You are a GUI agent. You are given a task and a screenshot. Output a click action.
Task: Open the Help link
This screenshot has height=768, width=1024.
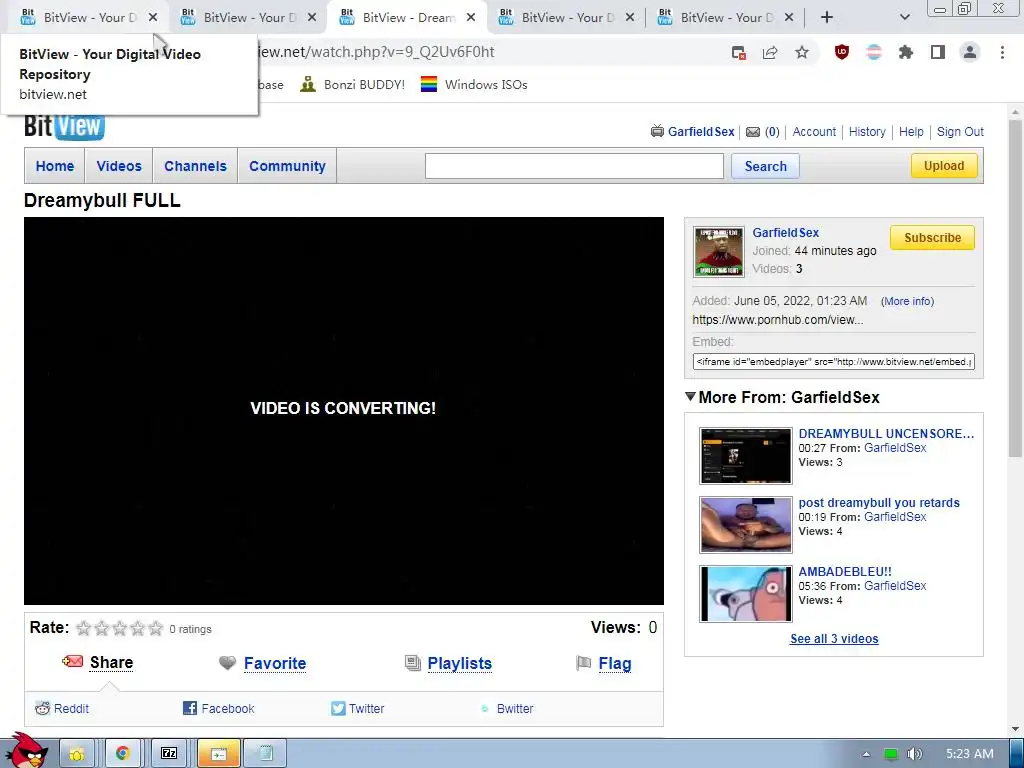(911, 131)
